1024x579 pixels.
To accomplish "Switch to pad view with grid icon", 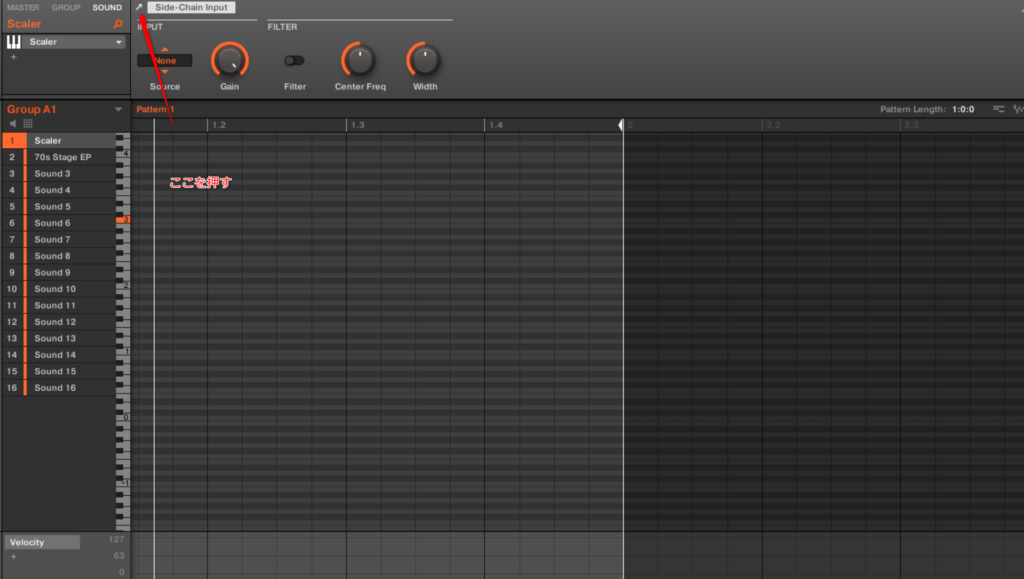I will 28,124.
